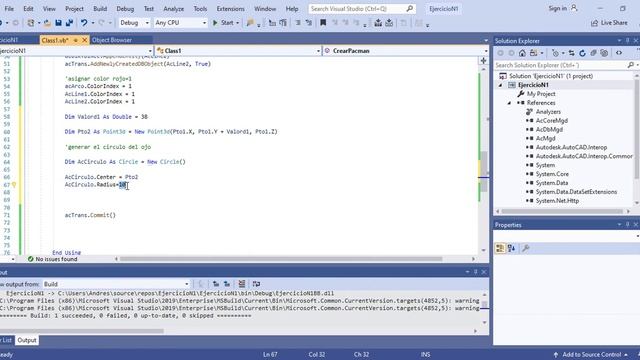Toggle auto-hide pin on Output panel

[x=476, y=272]
